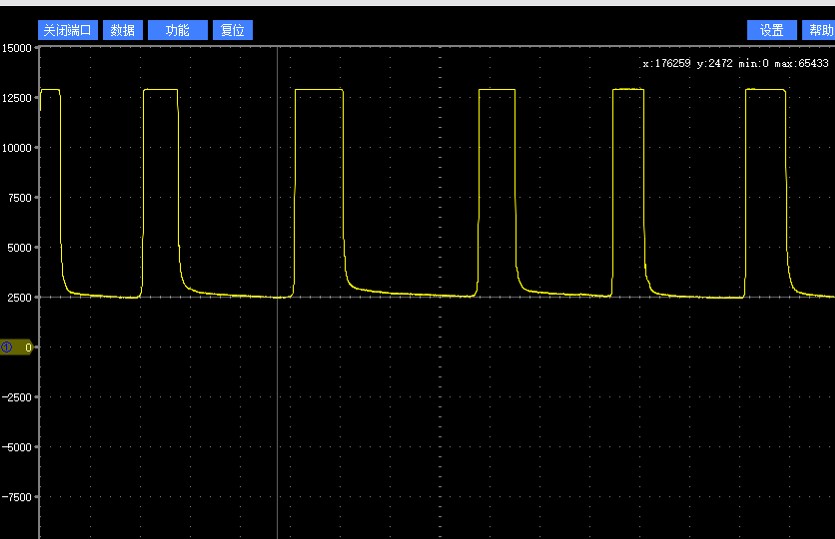Screen dimensions: 835x539
Task: Open the 功能 (function) menu button
Action: click(x=177, y=30)
